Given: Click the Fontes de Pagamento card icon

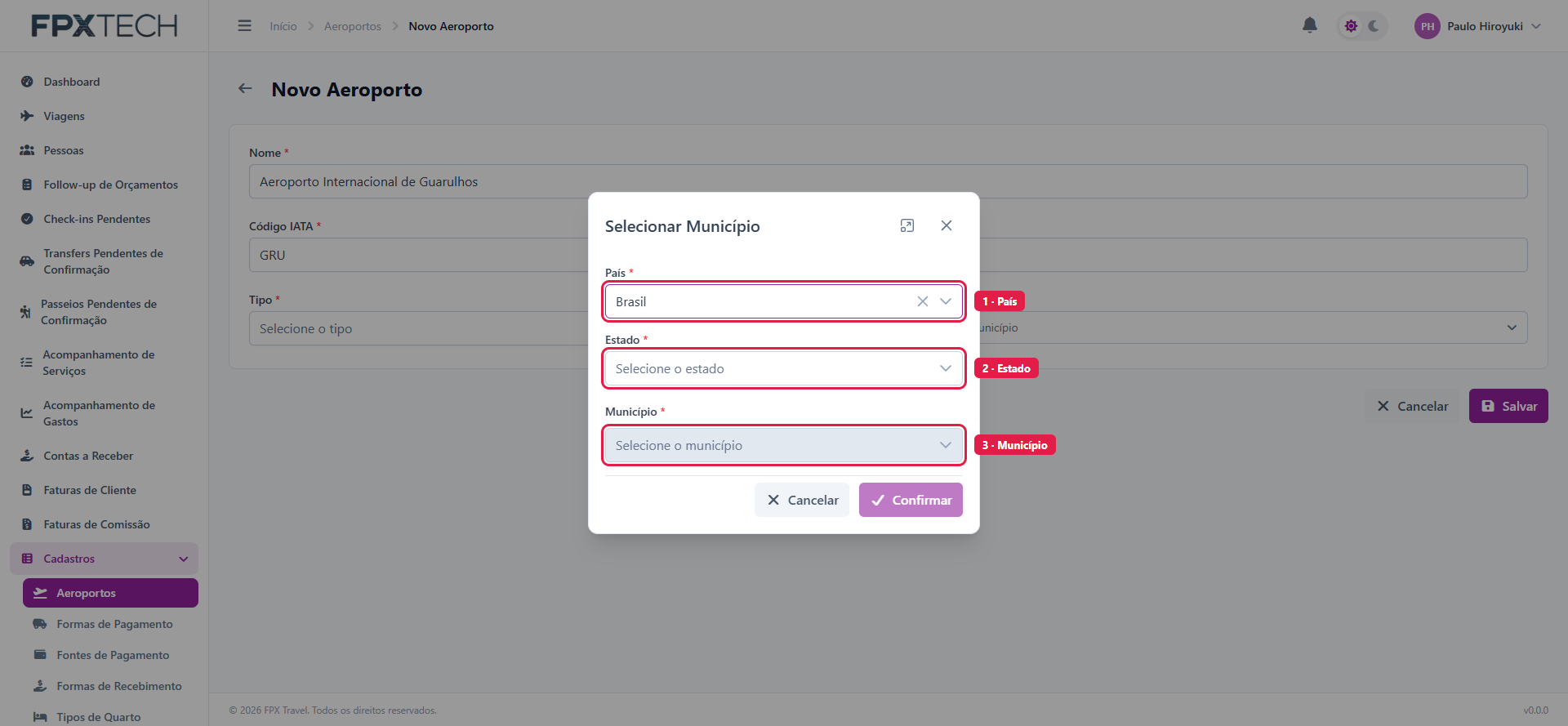Looking at the screenshot, I should click(40, 655).
